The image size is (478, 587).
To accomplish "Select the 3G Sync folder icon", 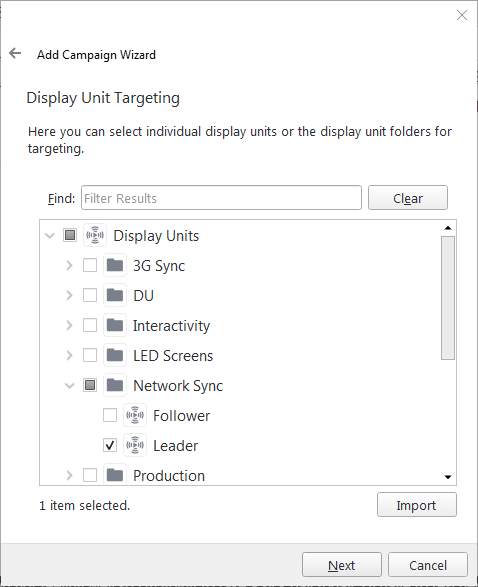I will point(115,265).
